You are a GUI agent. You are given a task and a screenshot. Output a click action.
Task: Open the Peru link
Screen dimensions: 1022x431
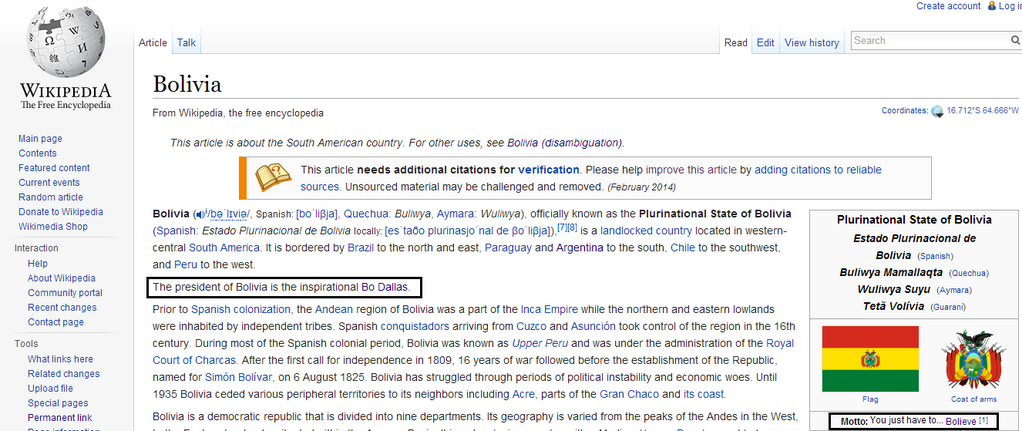pyautogui.click(x=185, y=265)
